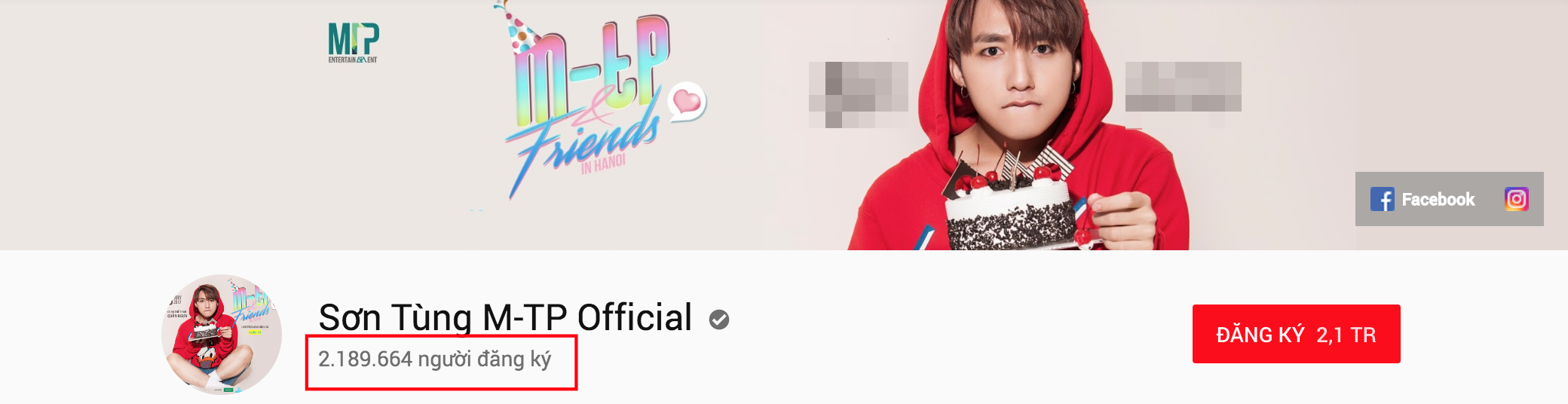
Task: Click the colorful M-tP lettering in the banner
Action: (593, 72)
